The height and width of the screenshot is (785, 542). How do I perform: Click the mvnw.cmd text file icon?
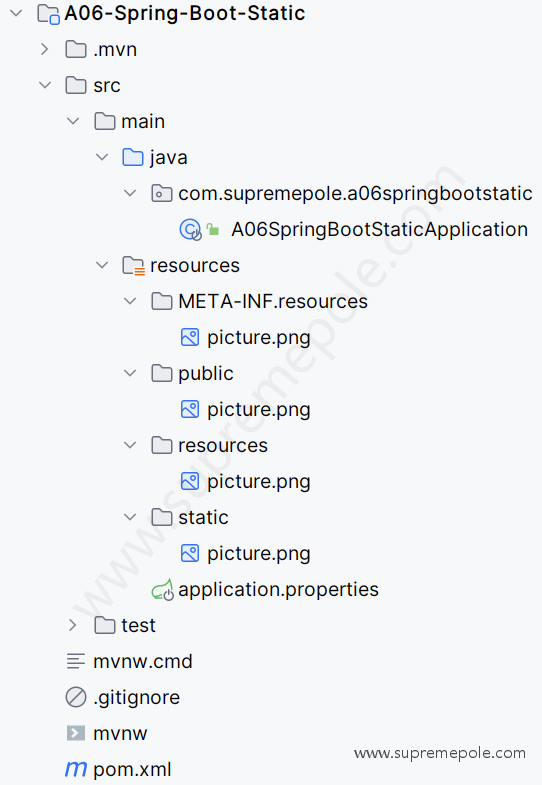click(x=76, y=661)
